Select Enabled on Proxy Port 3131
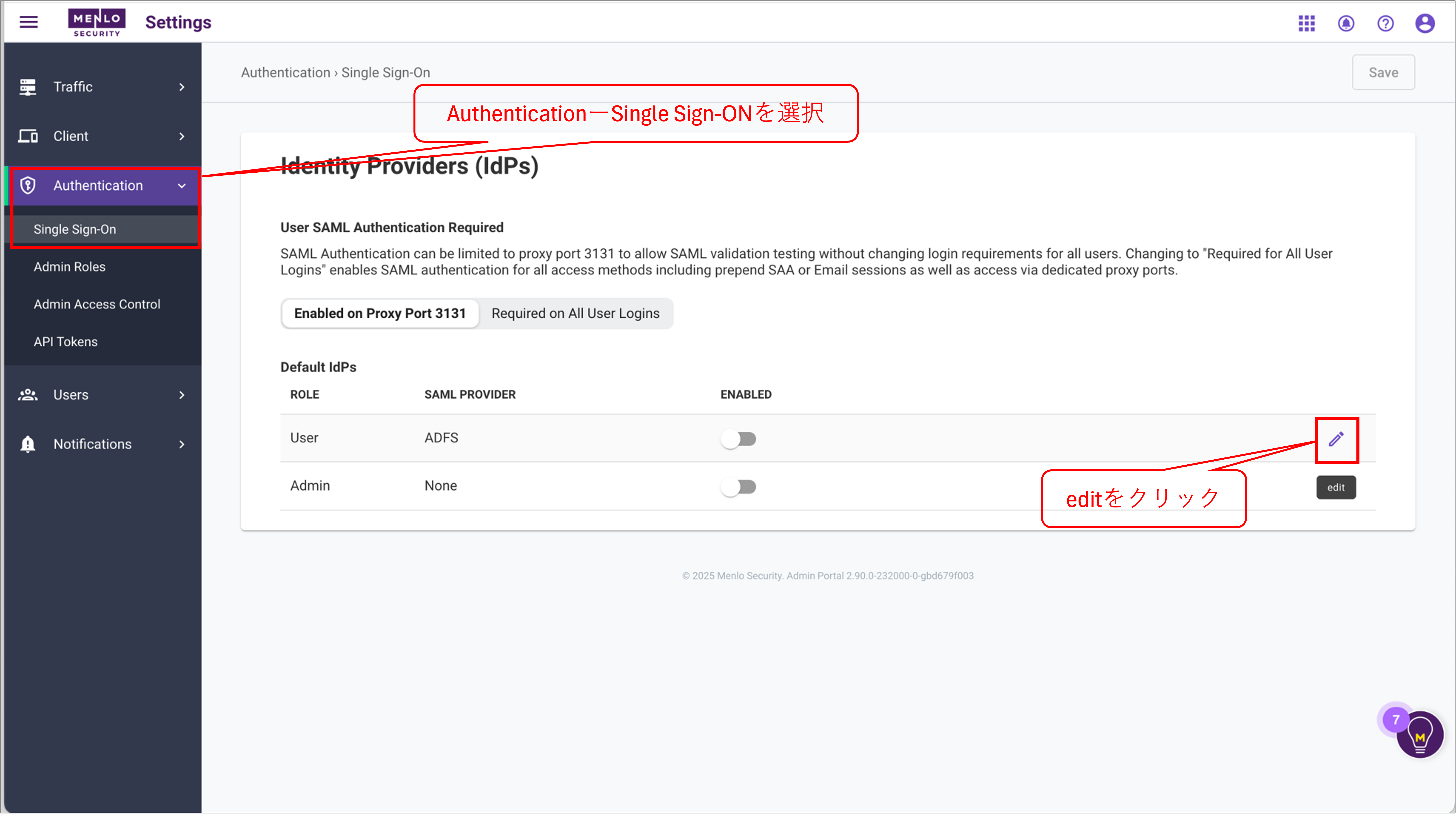 [380, 313]
